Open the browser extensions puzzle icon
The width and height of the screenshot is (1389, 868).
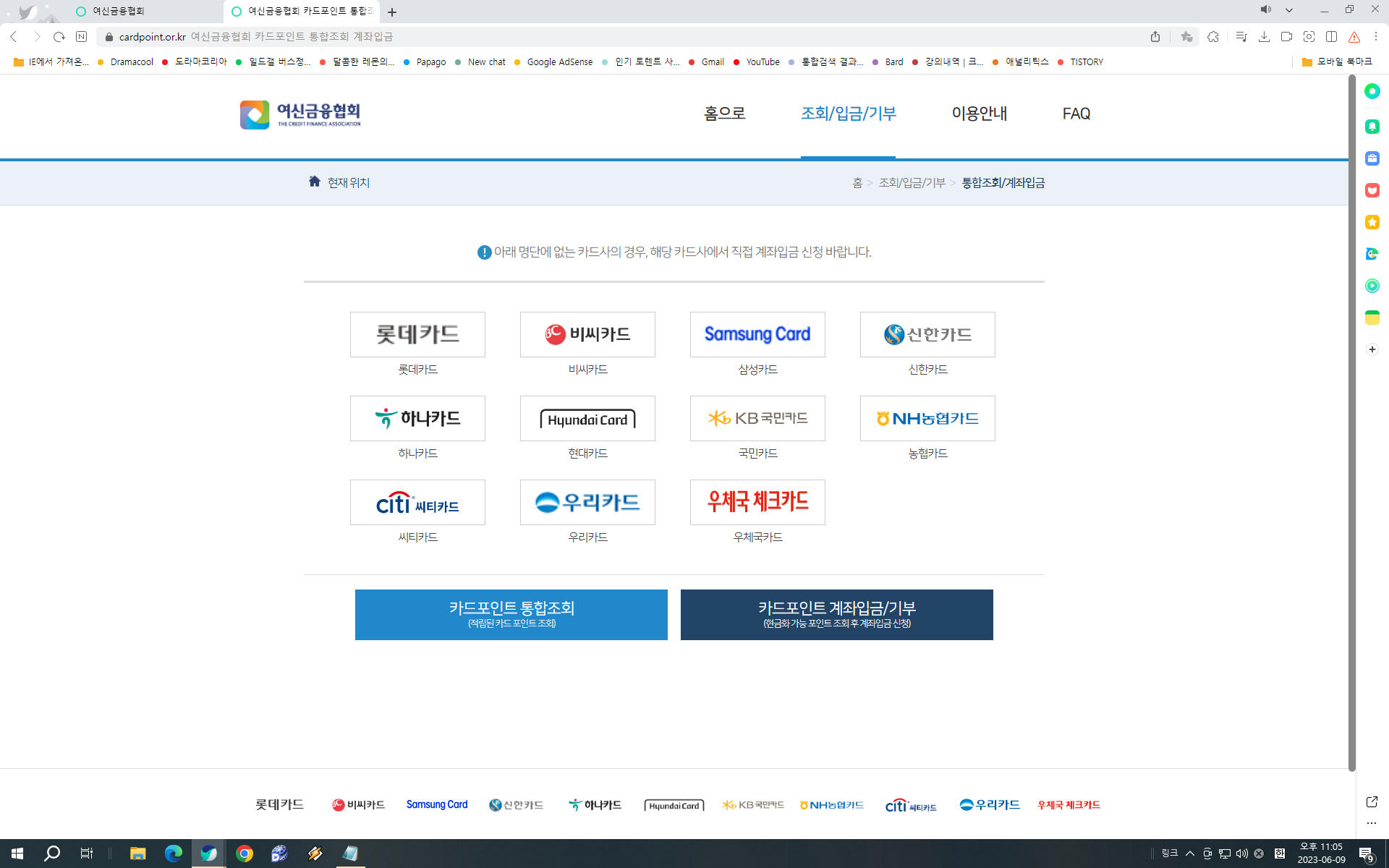tap(1213, 37)
